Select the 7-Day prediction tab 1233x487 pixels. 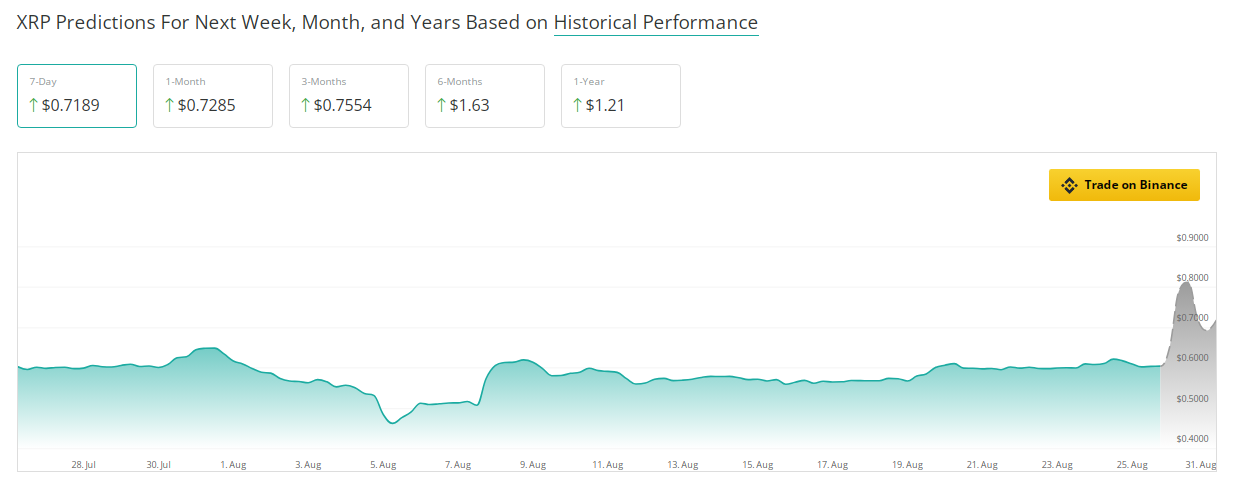pos(77,96)
